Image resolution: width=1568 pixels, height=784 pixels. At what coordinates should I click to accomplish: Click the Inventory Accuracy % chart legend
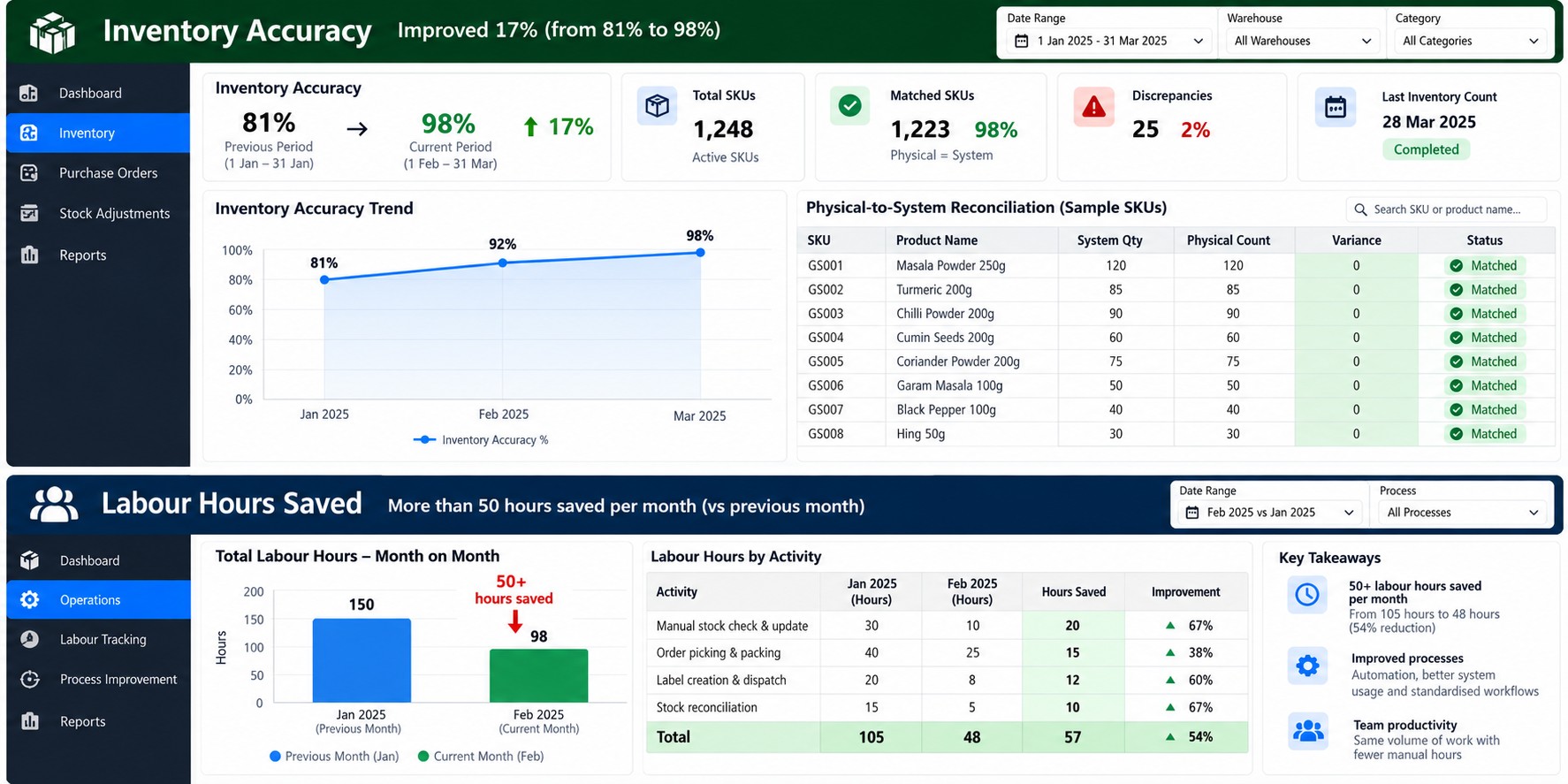(x=481, y=440)
